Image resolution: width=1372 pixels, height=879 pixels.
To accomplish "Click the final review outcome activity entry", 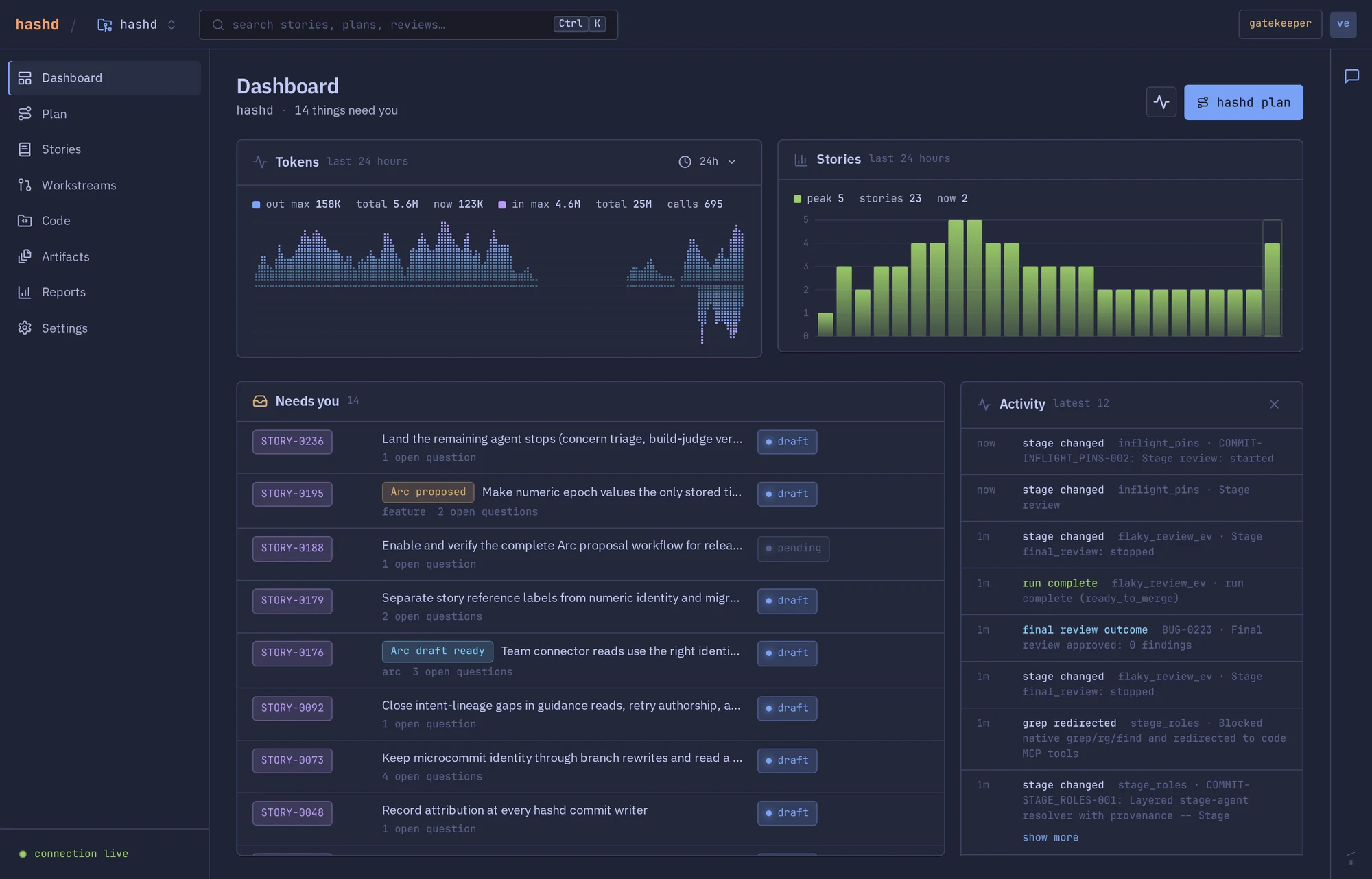I will [1132, 638].
